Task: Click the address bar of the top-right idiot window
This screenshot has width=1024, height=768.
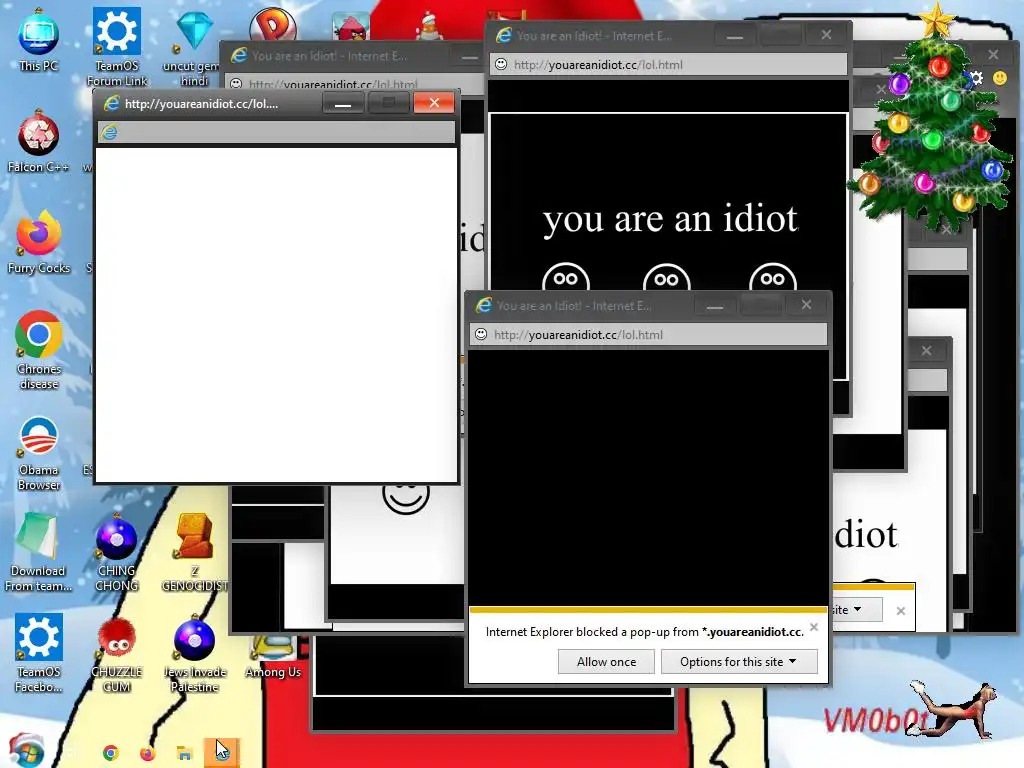Action: coord(669,64)
